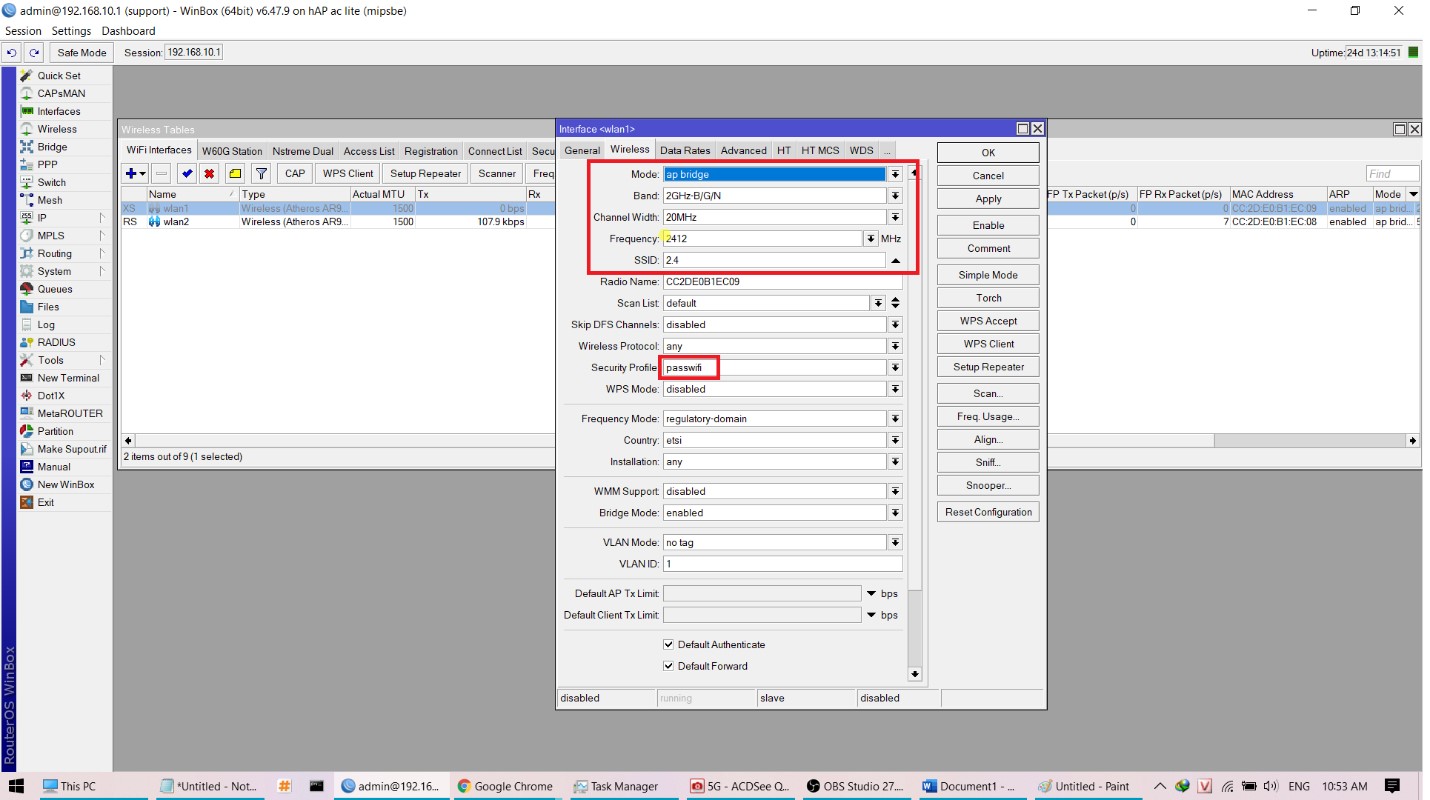Open the Mode dropdown arrow
The image size is (1430, 800).
(895, 174)
